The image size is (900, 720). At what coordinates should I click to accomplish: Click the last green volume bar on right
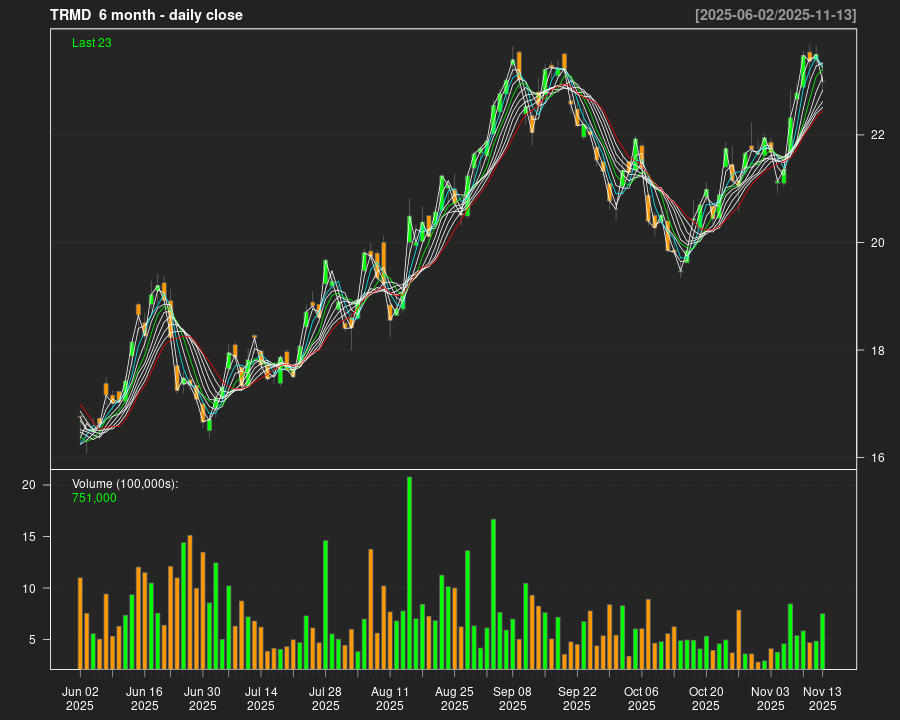click(822, 641)
